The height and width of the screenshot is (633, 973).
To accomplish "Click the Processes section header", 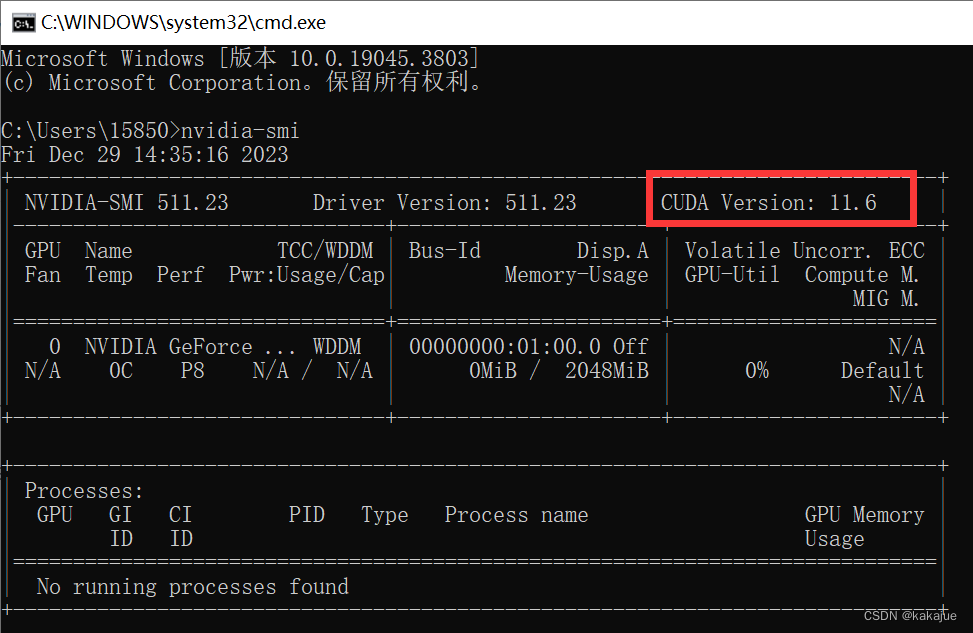I will [x=83, y=490].
